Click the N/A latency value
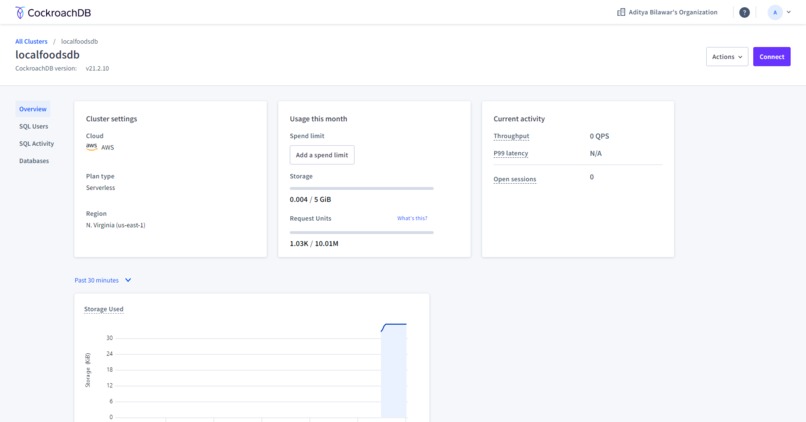 pyautogui.click(x=595, y=154)
